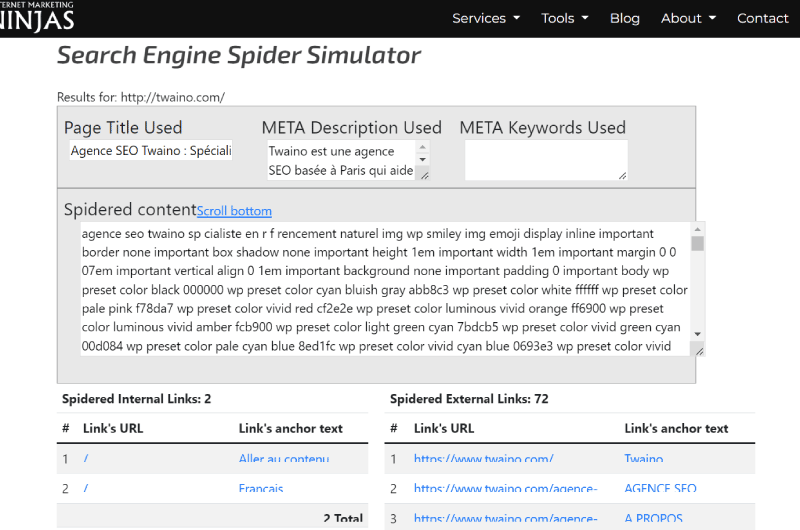Click the Results for http://twaino.com/ text
This screenshot has height=530, width=800.
click(x=141, y=97)
